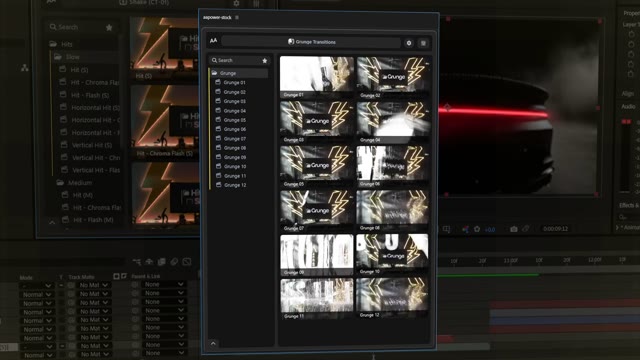Click the +0.0 exposure value
The width and height of the screenshot is (640, 360).
click(490, 230)
